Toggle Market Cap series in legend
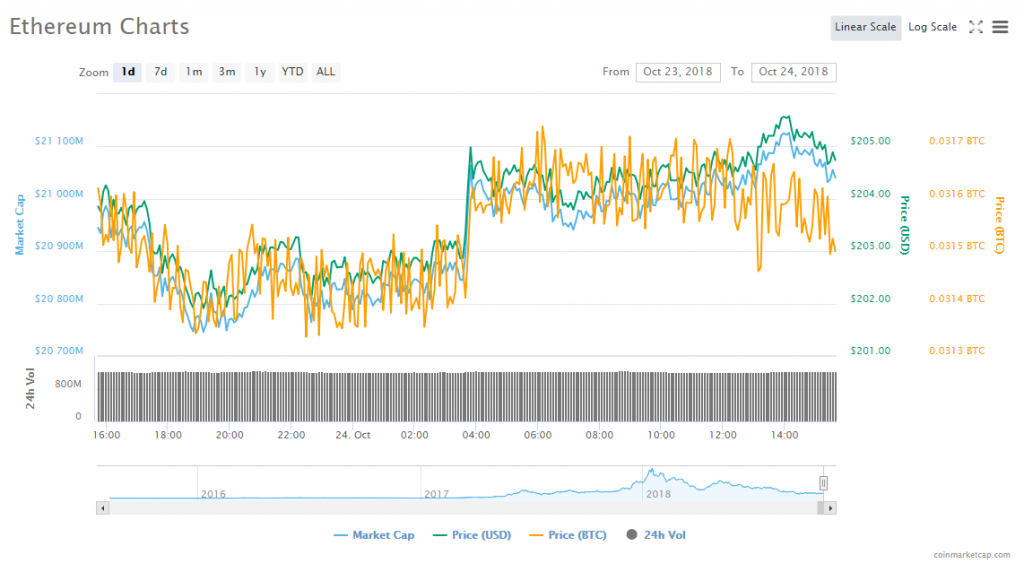The width and height of the screenshot is (1024, 572). (373, 535)
